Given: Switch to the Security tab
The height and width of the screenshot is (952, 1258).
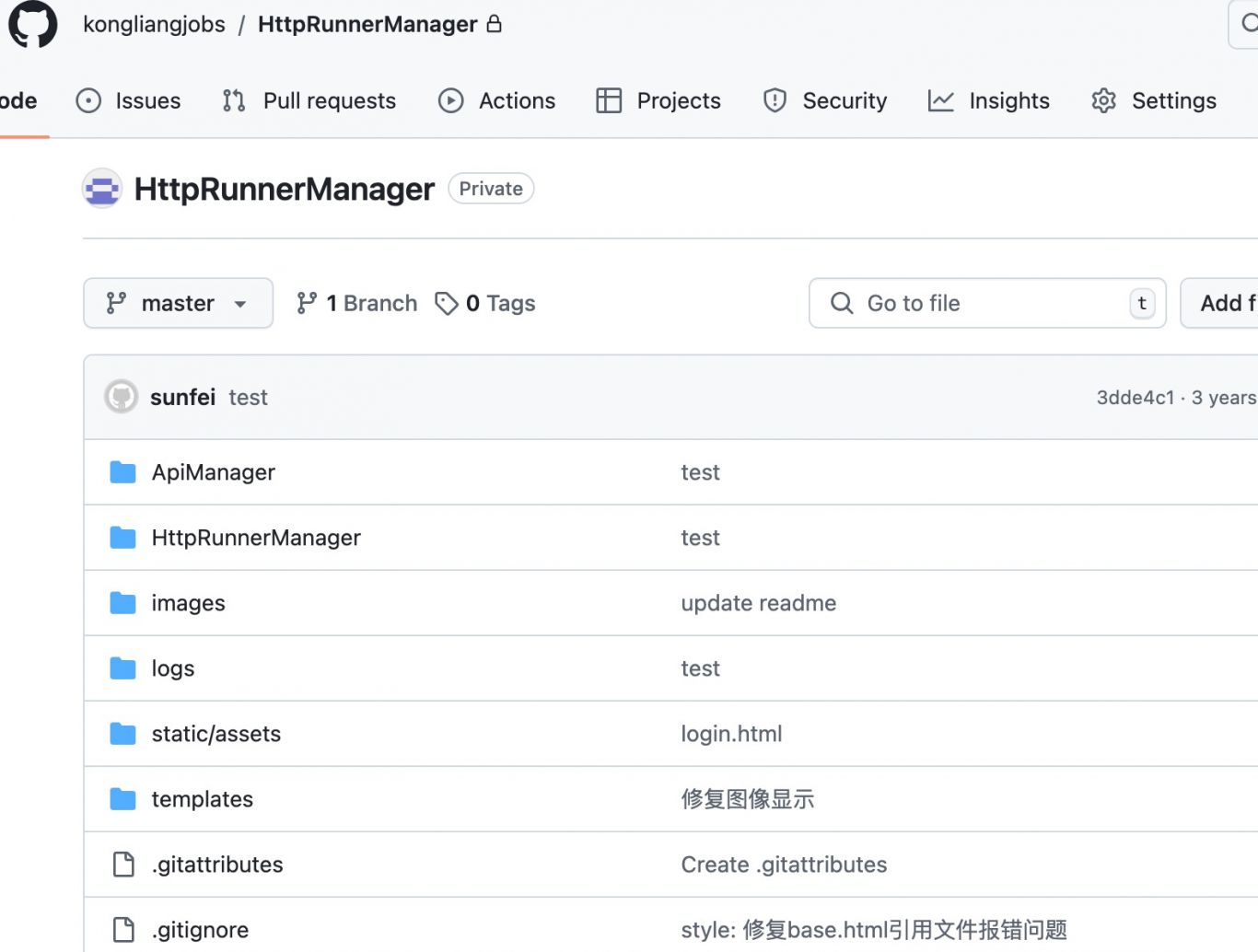Looking at the screenshot, I should tap(825, 100).
